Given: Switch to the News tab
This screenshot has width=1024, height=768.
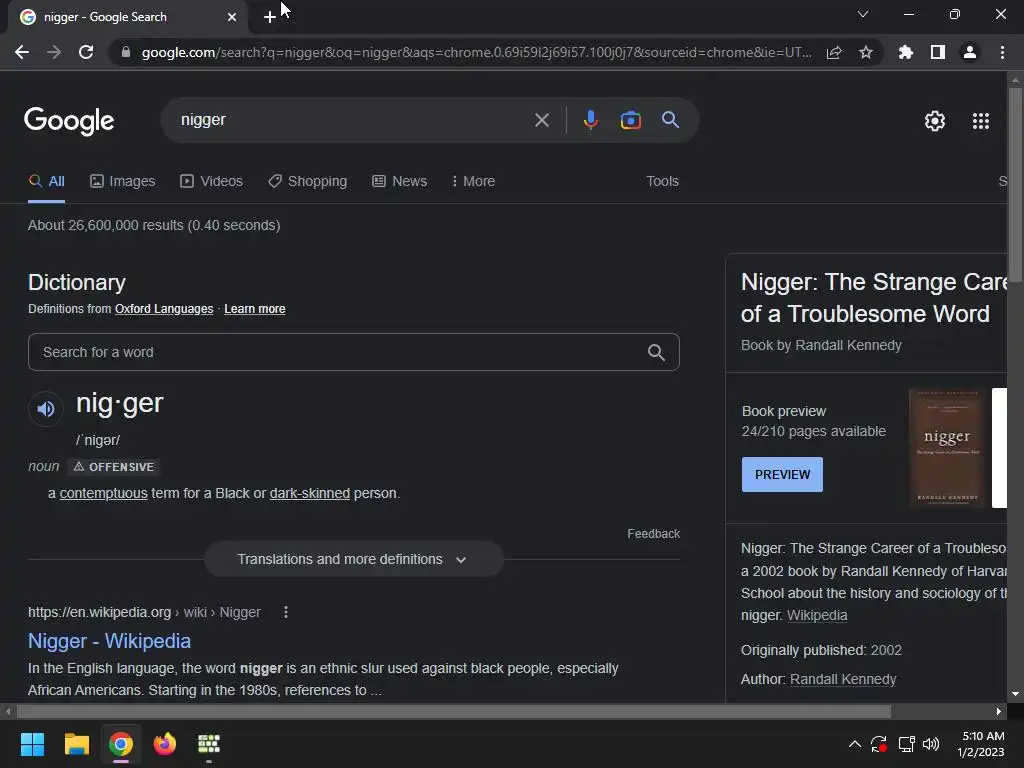Looking at the screenshot, I should (400, 182).
